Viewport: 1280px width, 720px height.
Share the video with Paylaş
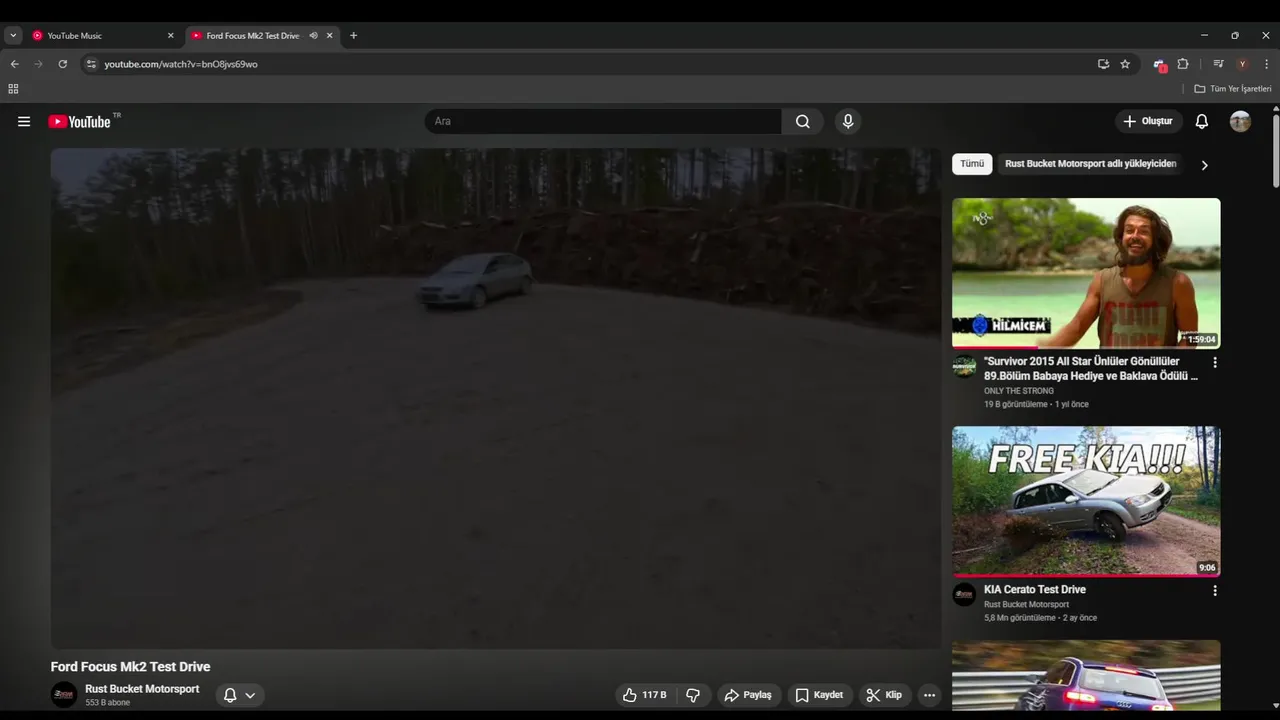pos(748,695)
